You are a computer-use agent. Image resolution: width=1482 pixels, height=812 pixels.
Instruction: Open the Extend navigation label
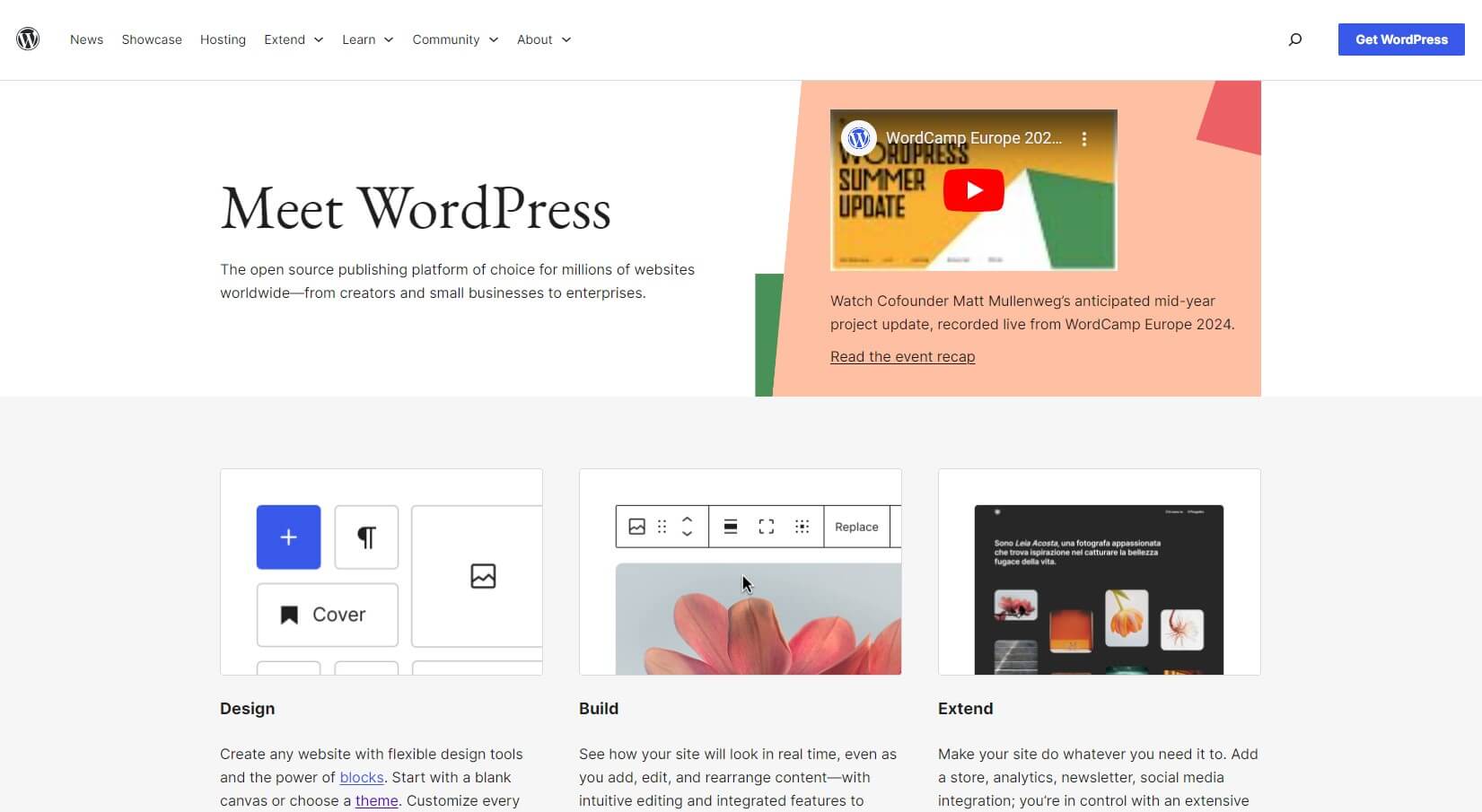point(285,39)
